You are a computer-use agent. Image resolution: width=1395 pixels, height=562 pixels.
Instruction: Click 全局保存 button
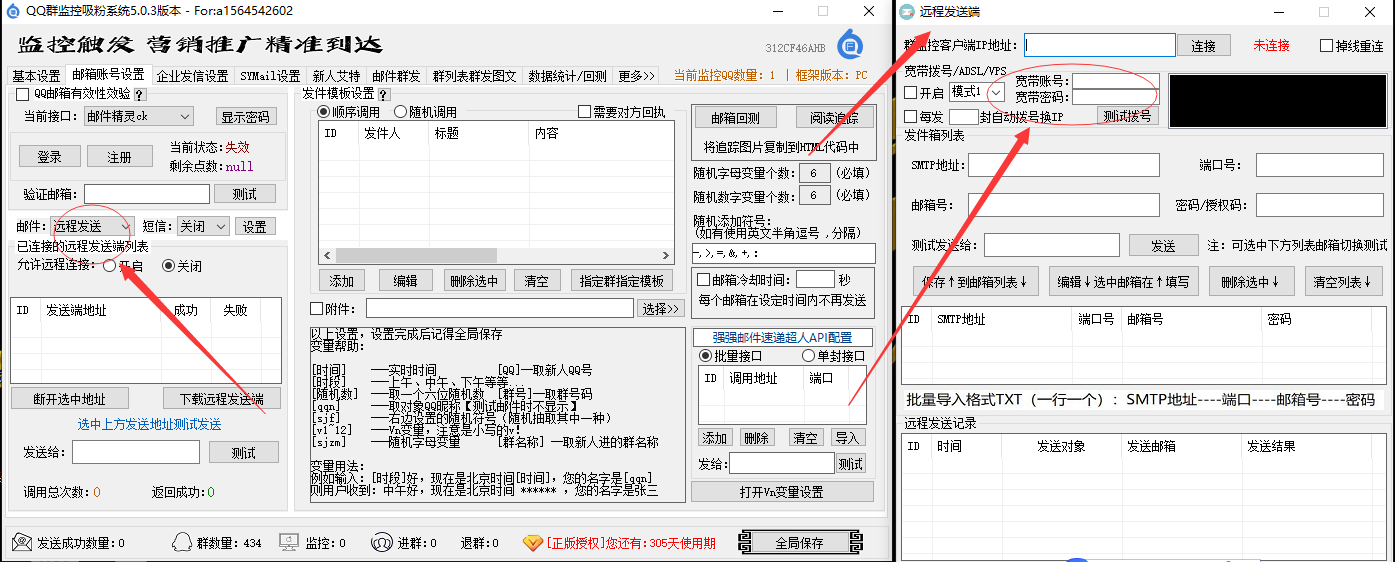(x=799, y=543)
